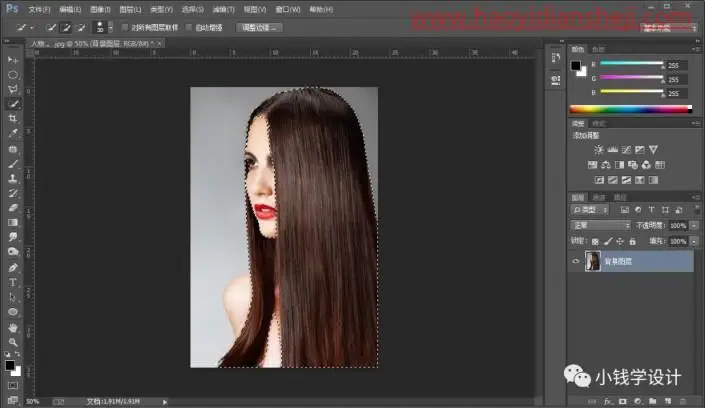Select the Brush tool

[13, 164]
